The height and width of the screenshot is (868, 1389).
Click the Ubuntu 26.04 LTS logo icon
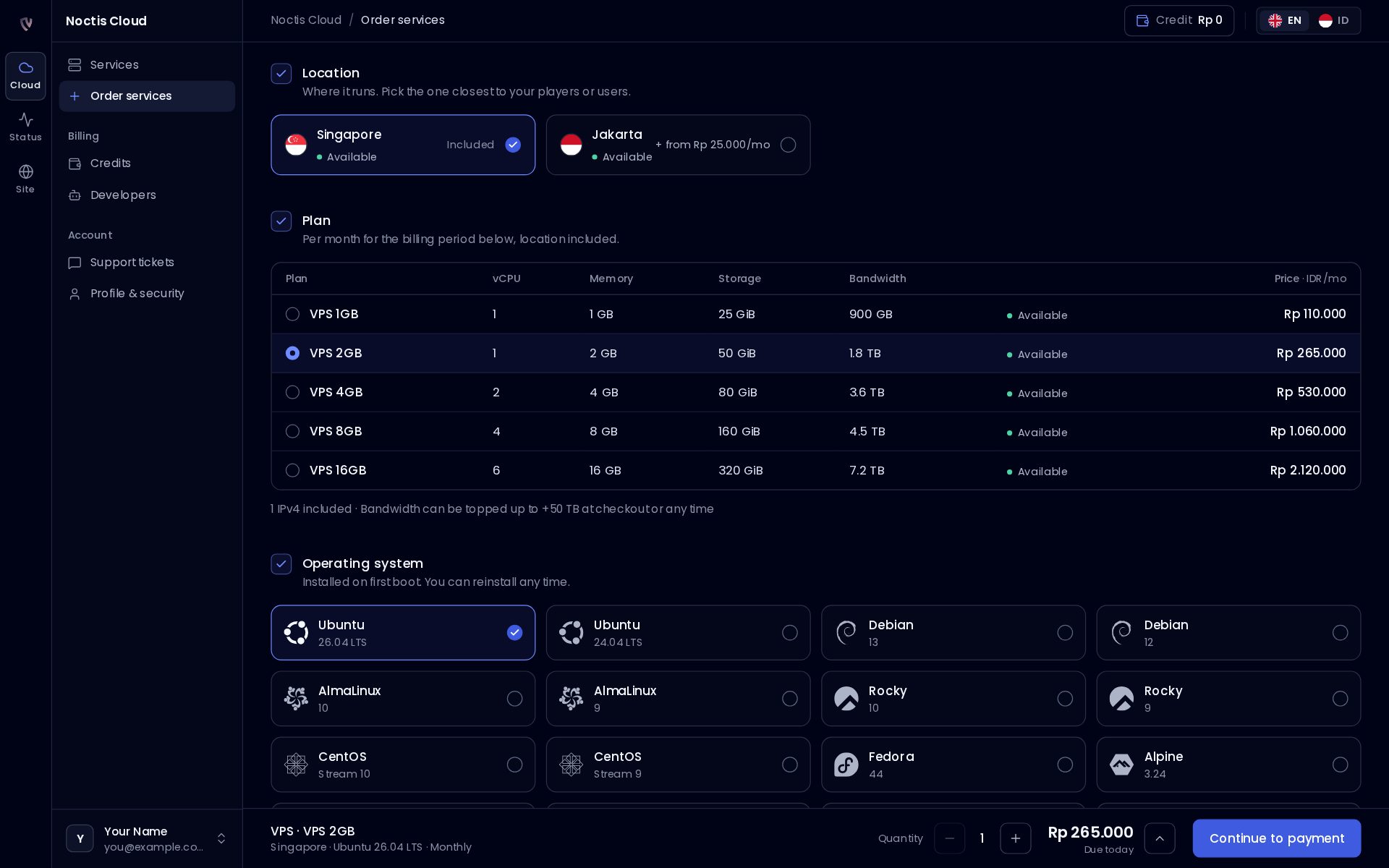click(x=296, y=632)
